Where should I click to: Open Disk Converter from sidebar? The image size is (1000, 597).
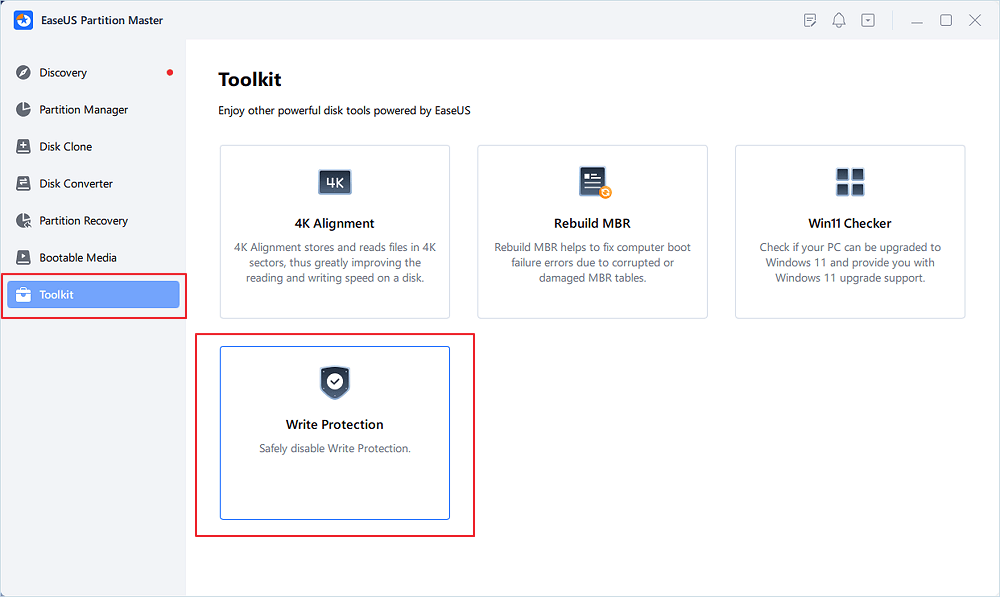76,184
